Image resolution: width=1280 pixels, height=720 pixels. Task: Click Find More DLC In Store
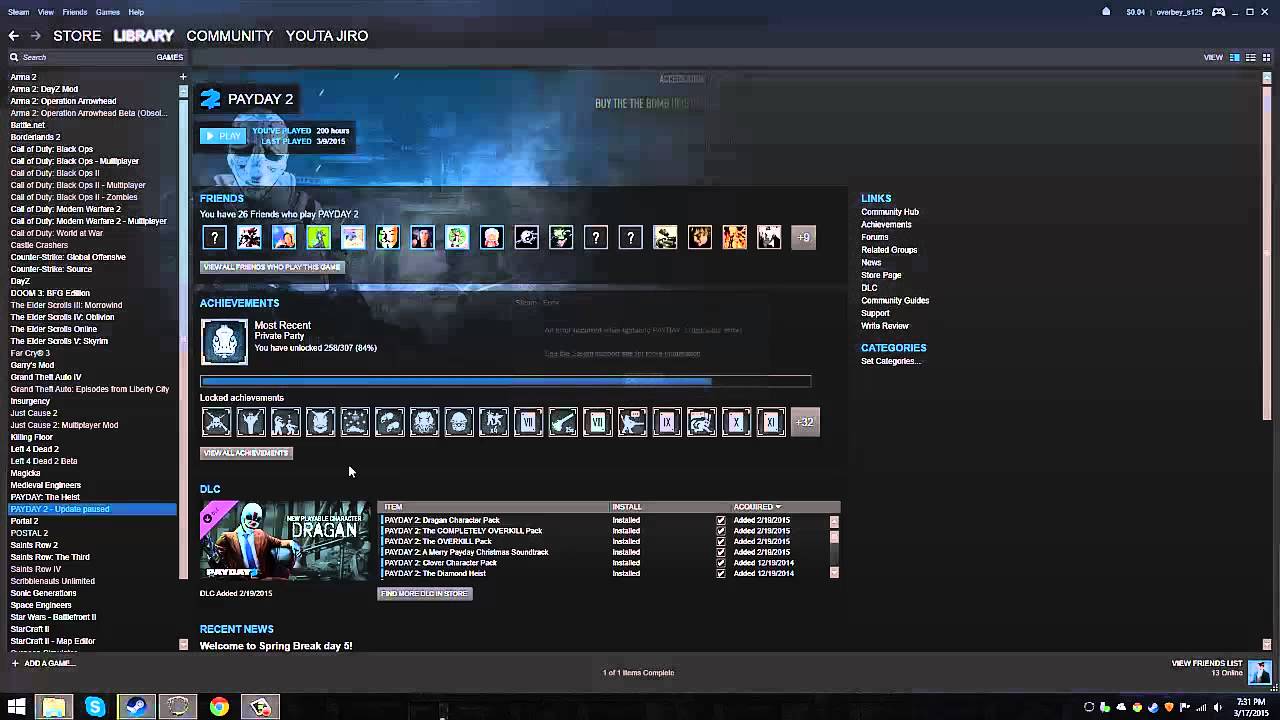[x=425, y=594]
